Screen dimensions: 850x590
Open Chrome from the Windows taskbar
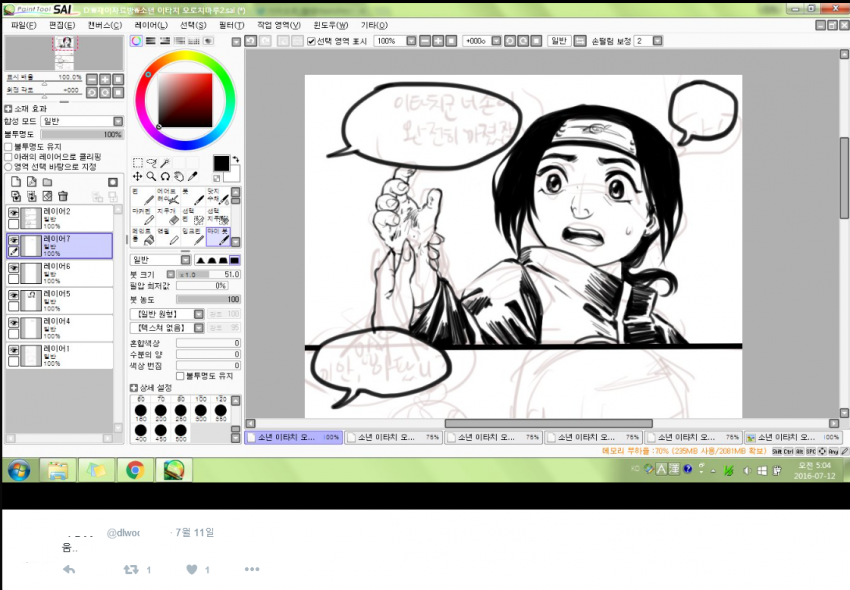click(133, 469)
